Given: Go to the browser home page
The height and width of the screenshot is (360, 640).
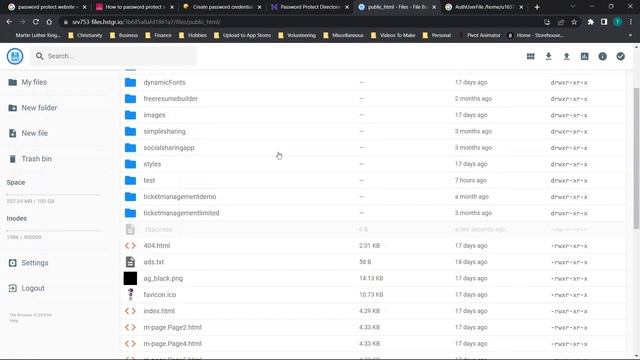Looking at the screenshot, I should 49,22.
